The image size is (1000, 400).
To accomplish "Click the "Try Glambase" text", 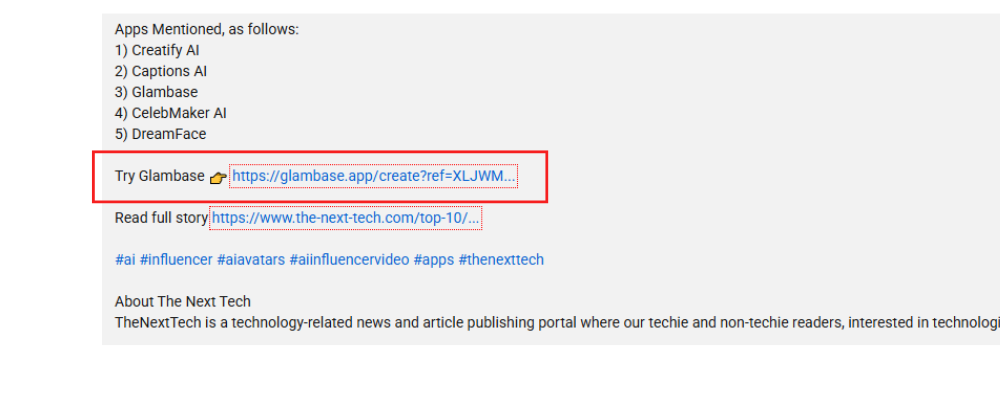I will pyautogui.click(x=159, y=176).
